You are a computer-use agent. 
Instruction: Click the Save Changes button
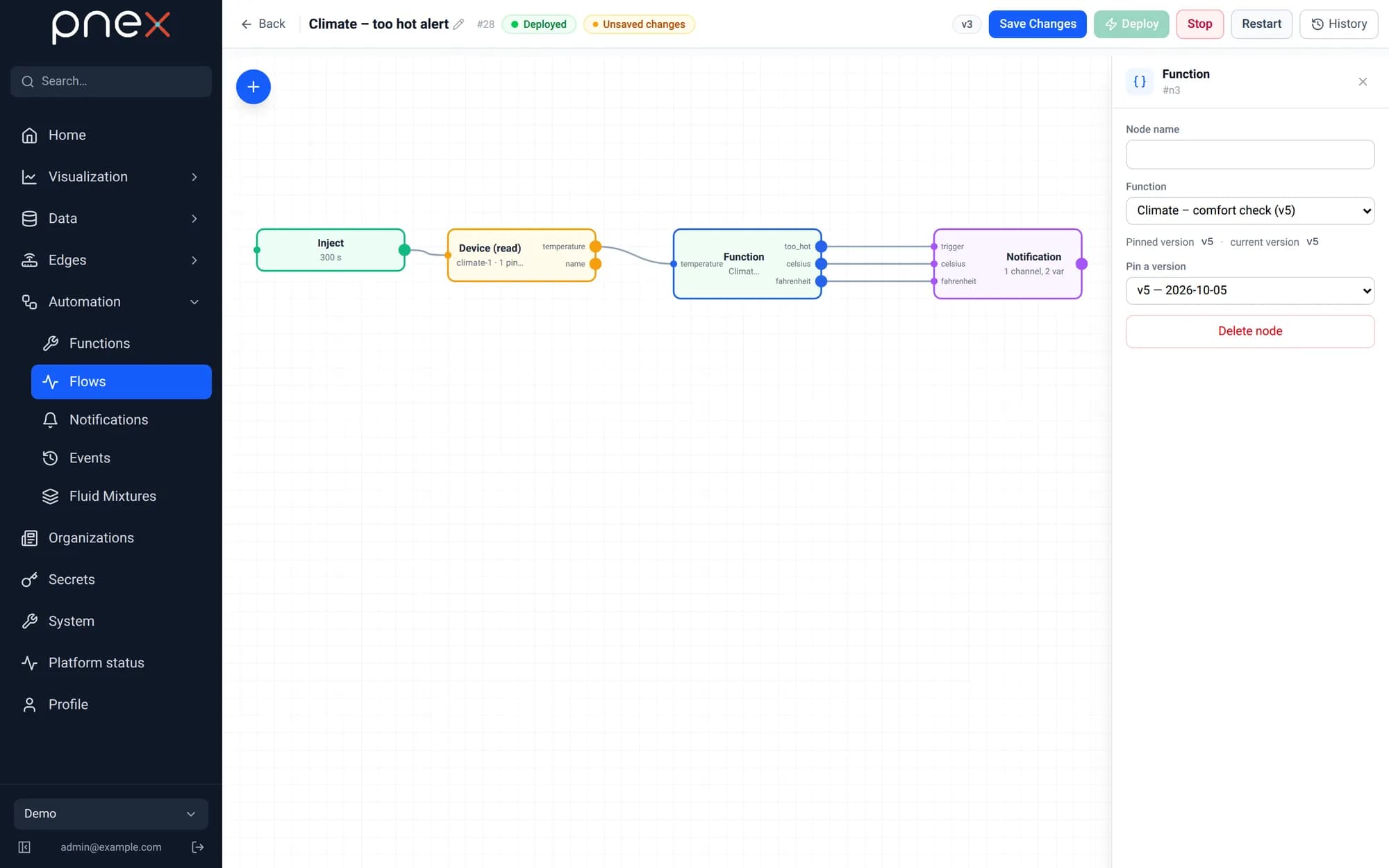pyautogui.click(x=1038, y=24)
